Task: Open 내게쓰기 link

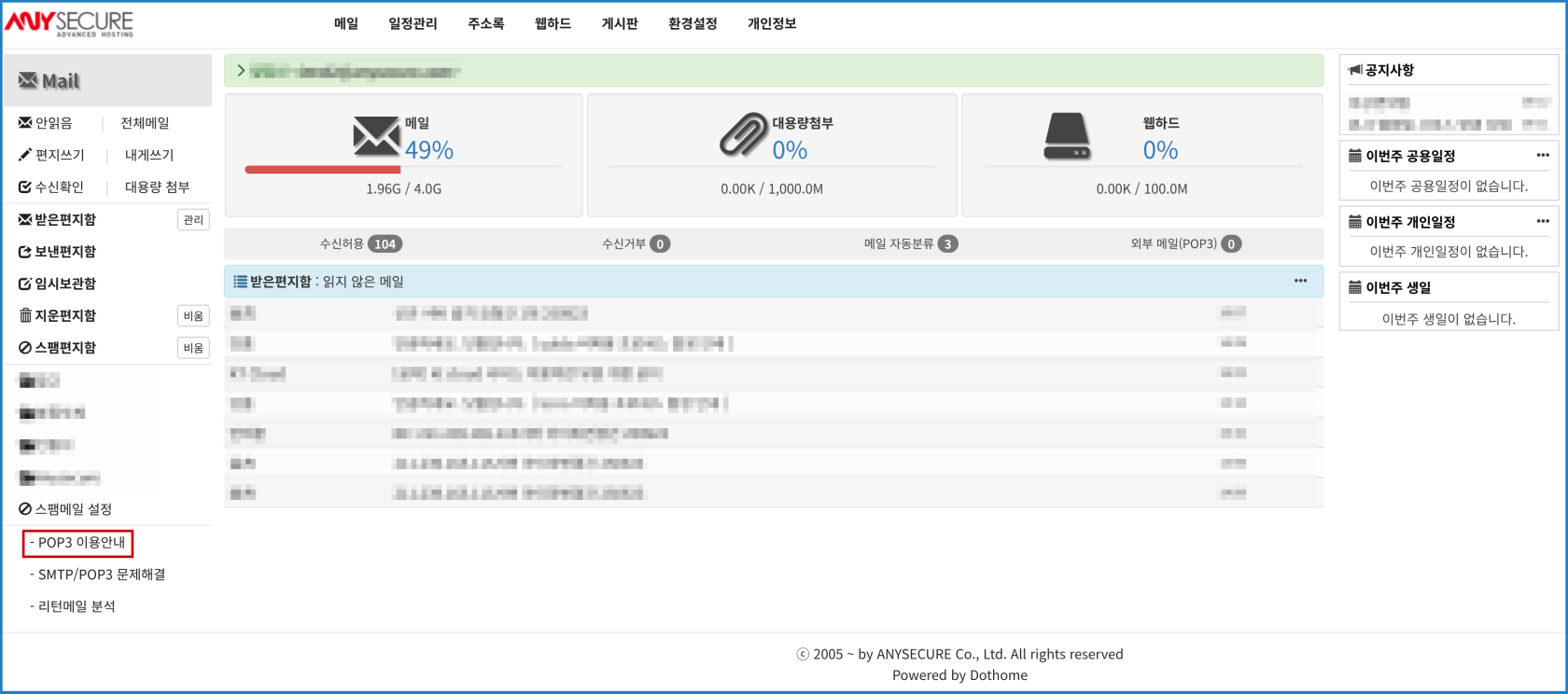Action: [149, 155]
